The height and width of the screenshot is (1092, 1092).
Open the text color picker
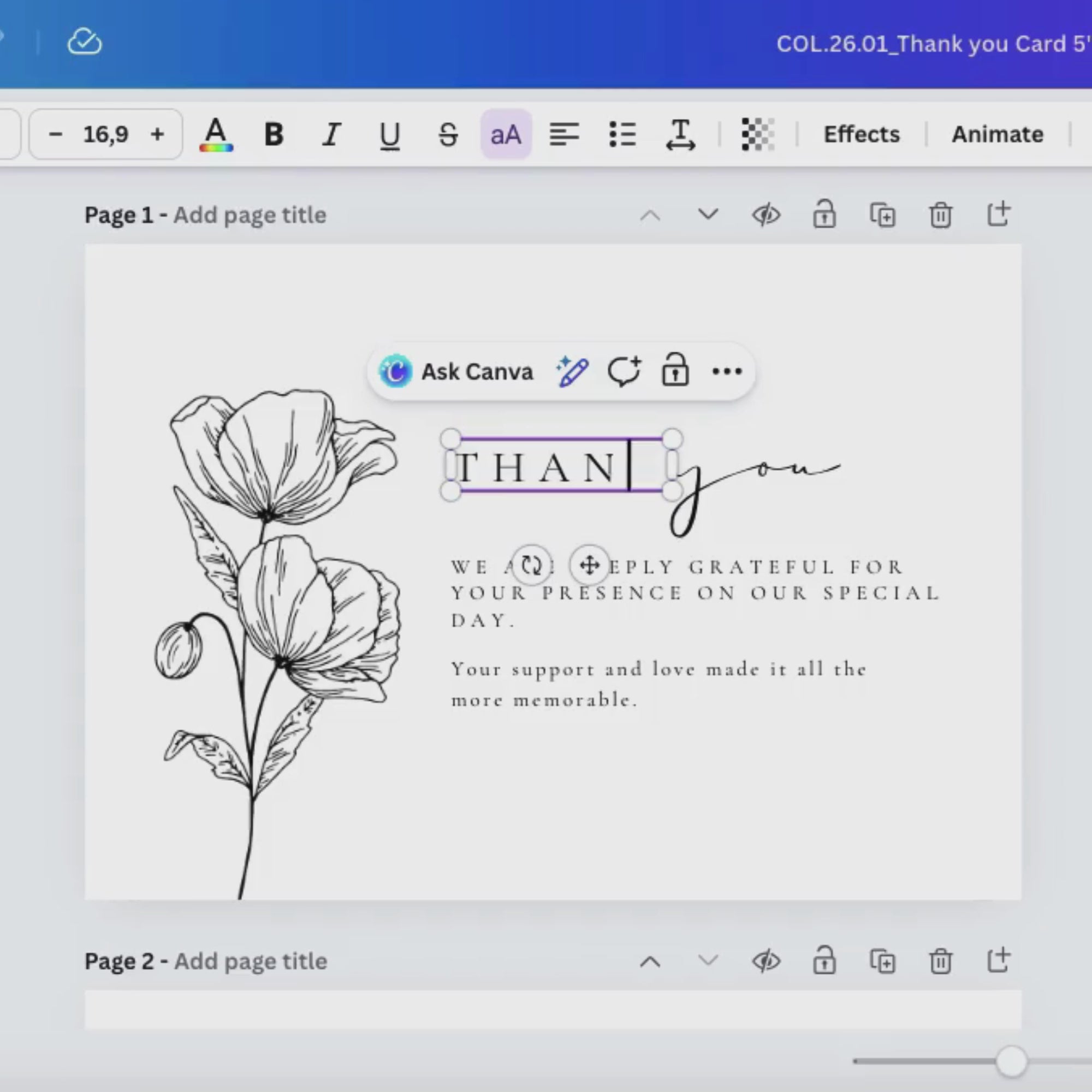point(216,134)
